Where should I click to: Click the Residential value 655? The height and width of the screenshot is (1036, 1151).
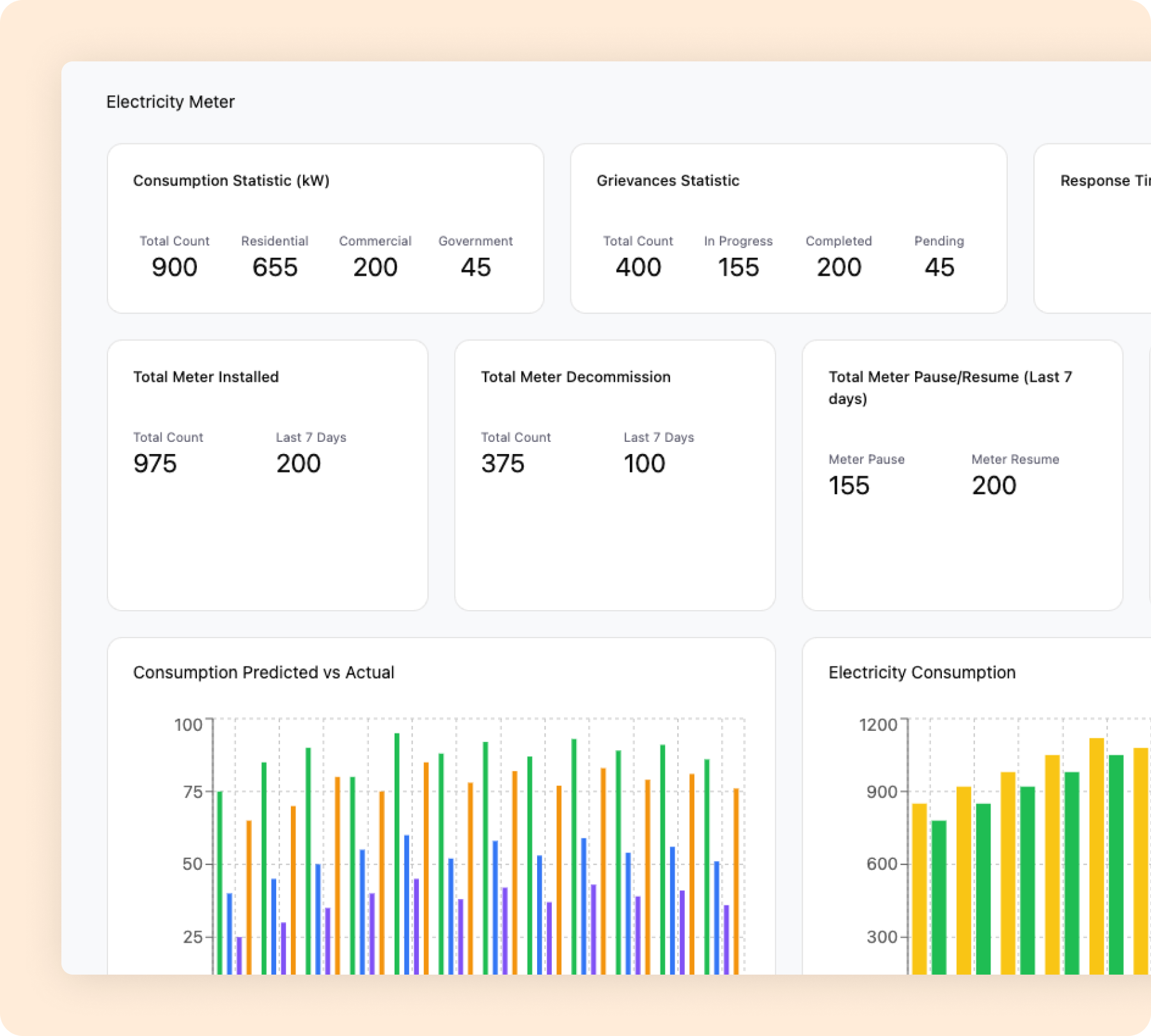pyautogui.click(x=275, y=267)
